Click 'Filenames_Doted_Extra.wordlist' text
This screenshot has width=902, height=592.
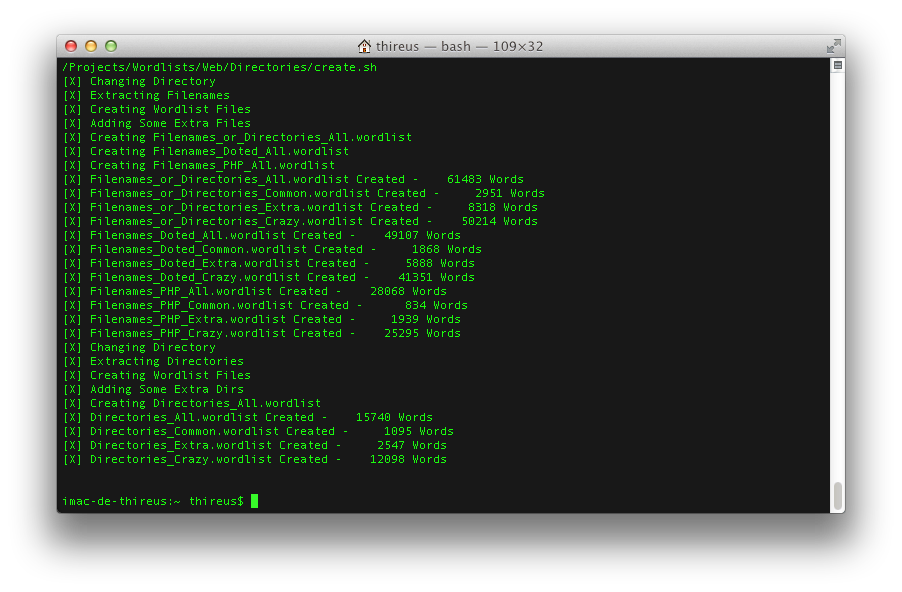195,263
